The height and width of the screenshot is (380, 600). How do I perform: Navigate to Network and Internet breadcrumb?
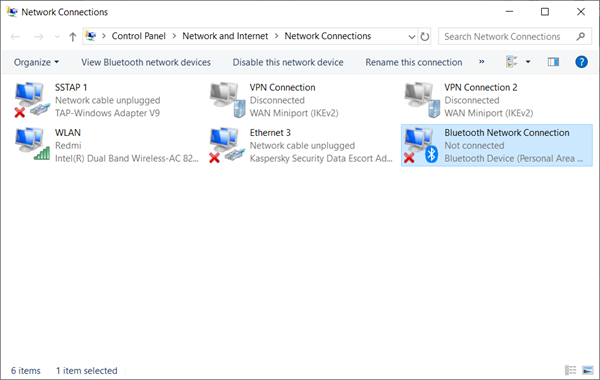pyautogui.click(x=225, y=36)
